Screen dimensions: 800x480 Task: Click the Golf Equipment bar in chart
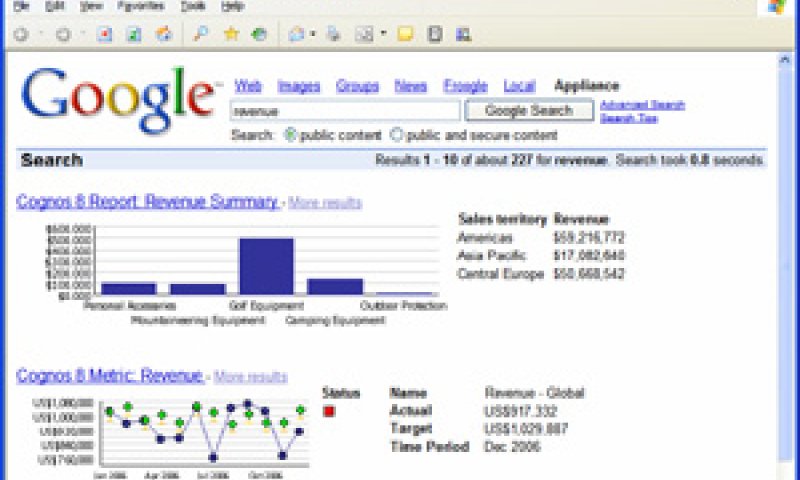(266, 266)
